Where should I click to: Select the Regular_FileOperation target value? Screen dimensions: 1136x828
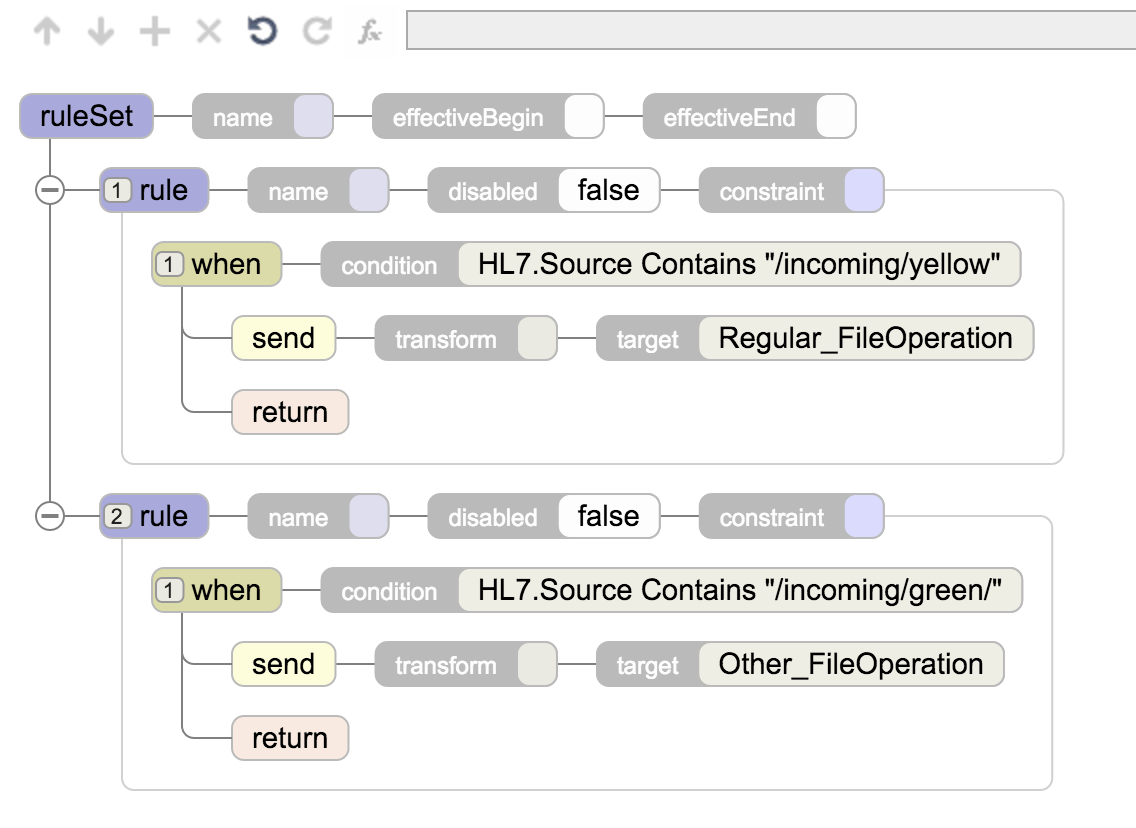pos(865,338)
